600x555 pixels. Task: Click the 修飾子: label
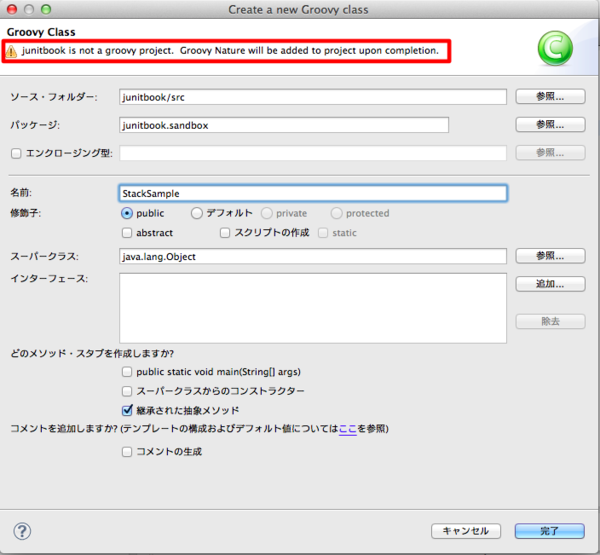click(x=25, y=213)
